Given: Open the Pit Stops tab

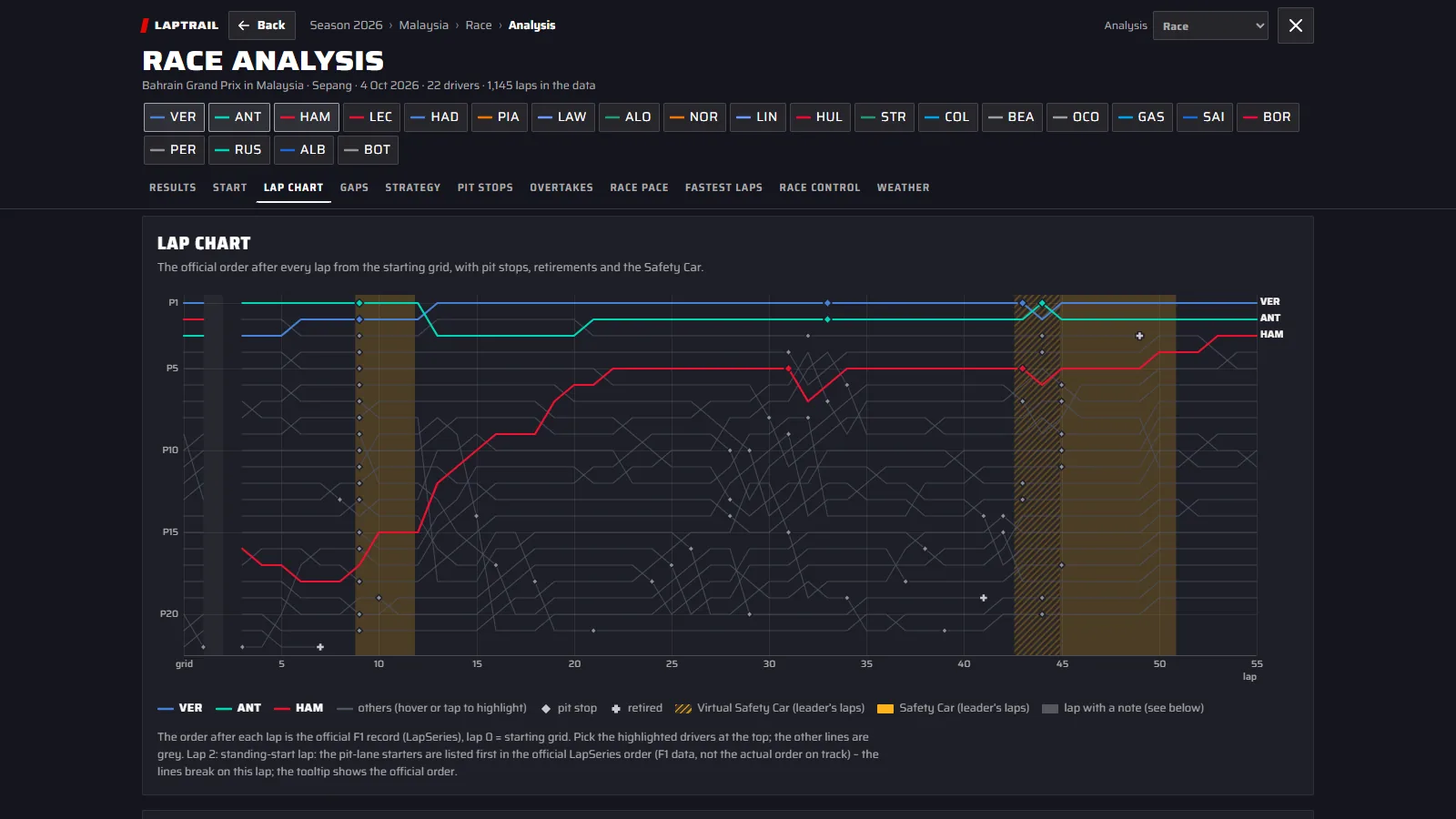Looking at the screenshot, I should coord(486,187).
